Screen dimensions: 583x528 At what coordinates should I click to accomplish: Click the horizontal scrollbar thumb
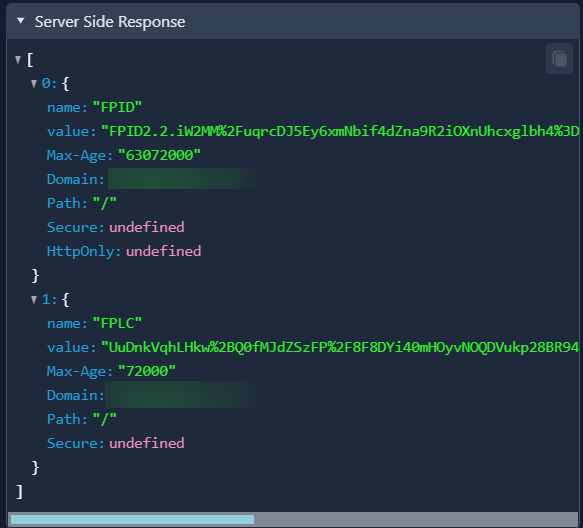click(x=132, y=519)
